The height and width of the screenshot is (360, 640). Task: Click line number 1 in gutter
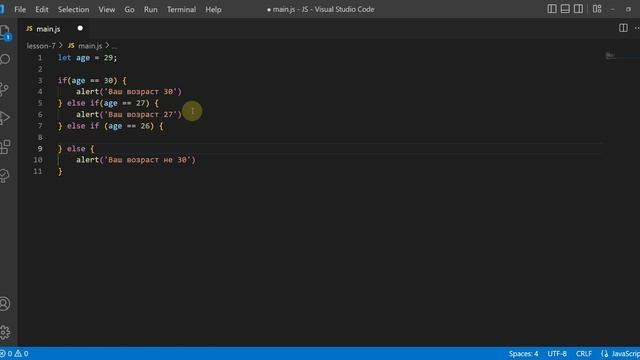tap(40, 58)
